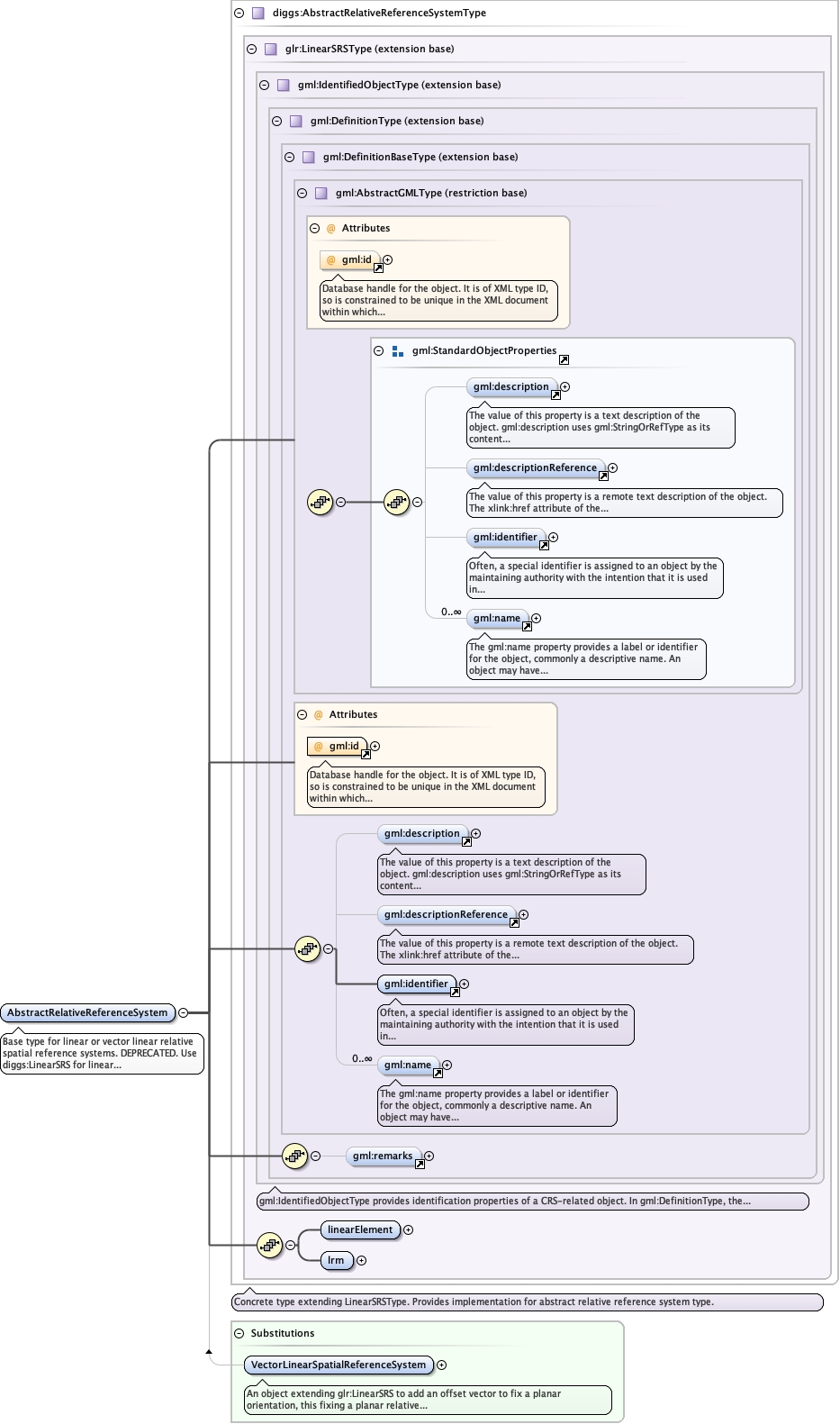Click the purple type icon of diggs:AbstractRelativeReferenceSystemType
The height and width of the screenshot is (1424, 840).
coord(258,13)
